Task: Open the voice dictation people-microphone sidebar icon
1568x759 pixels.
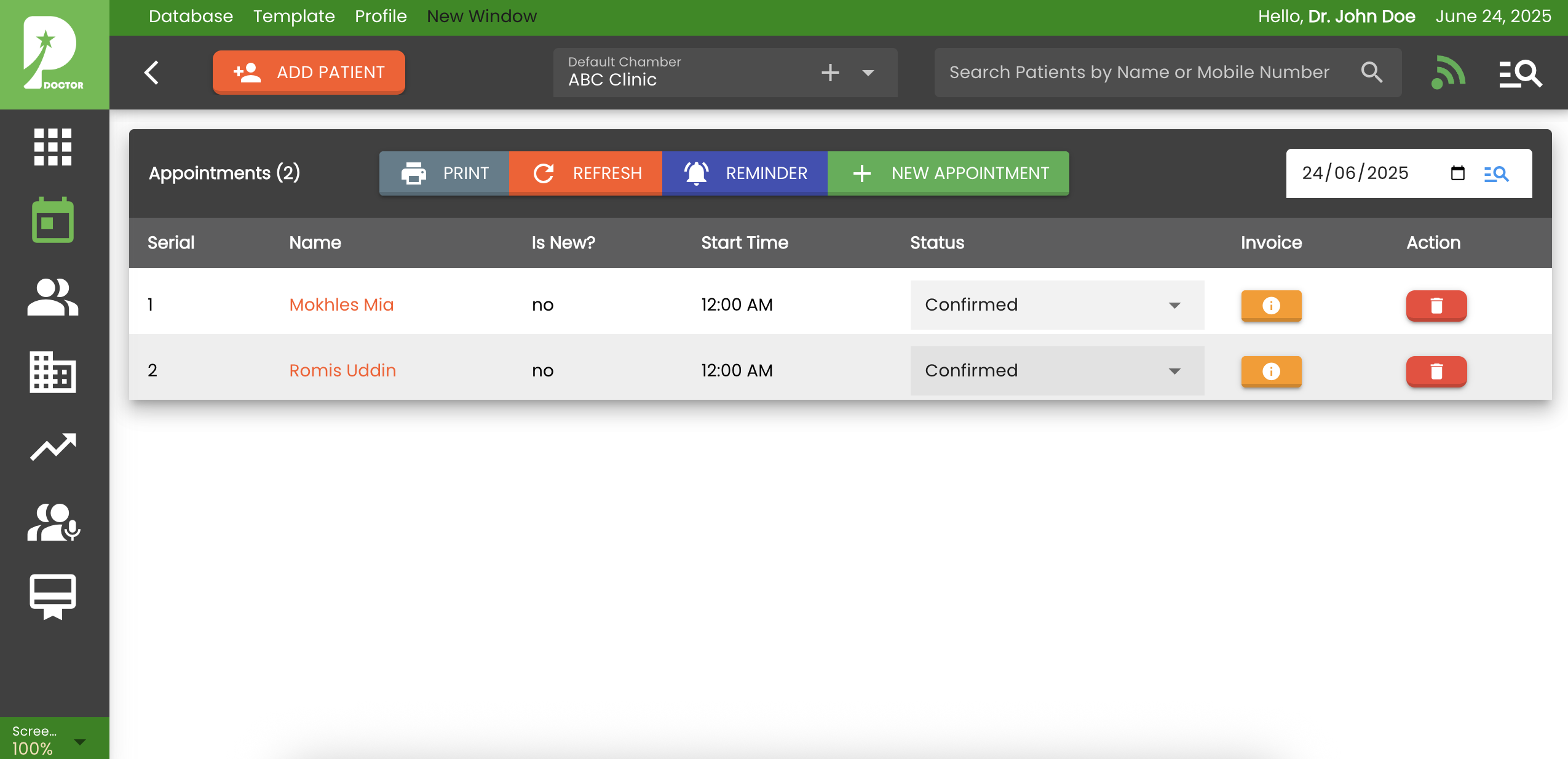Action: coord(54,522)
